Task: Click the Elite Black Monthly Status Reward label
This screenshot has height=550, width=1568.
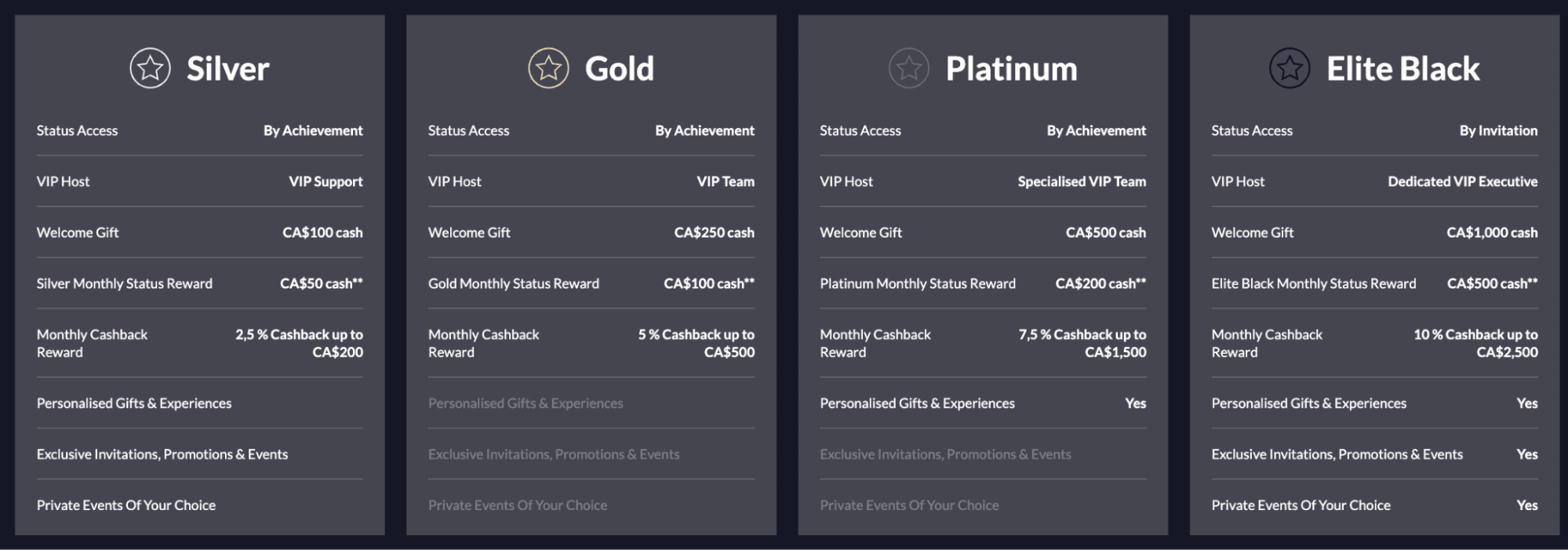Action: pos(1314,283)
